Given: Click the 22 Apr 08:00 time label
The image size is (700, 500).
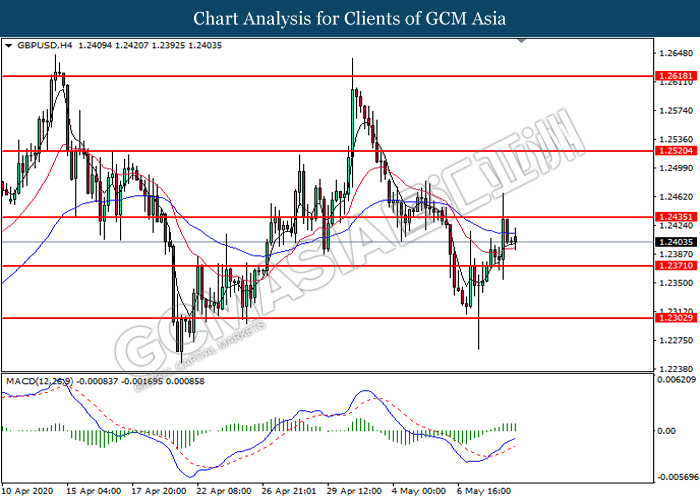Looking at the screenshot, I should pyautogui.click(x=224, y=491).
